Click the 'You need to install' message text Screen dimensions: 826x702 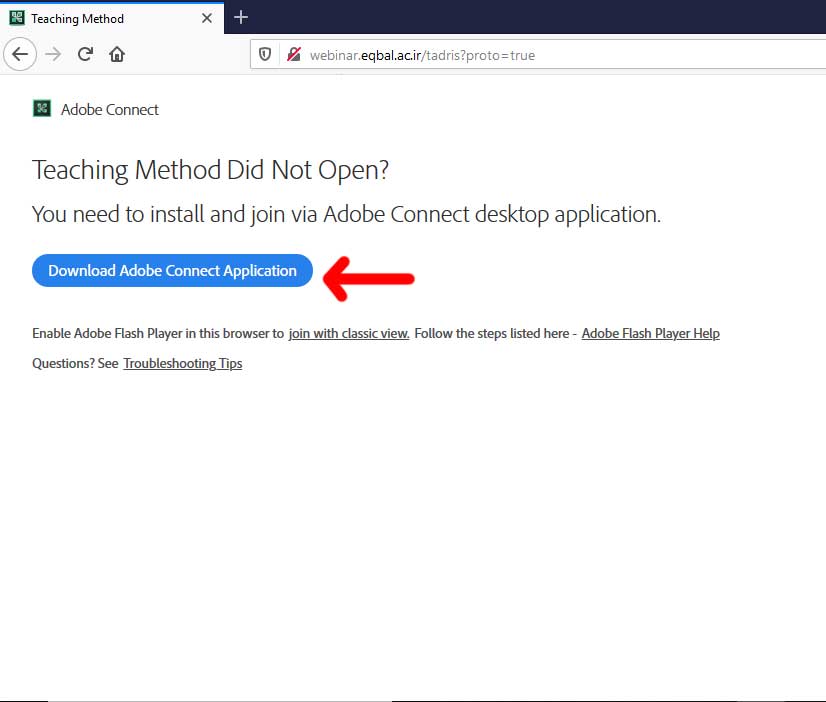pyautogui.click(x=346, y=214)
